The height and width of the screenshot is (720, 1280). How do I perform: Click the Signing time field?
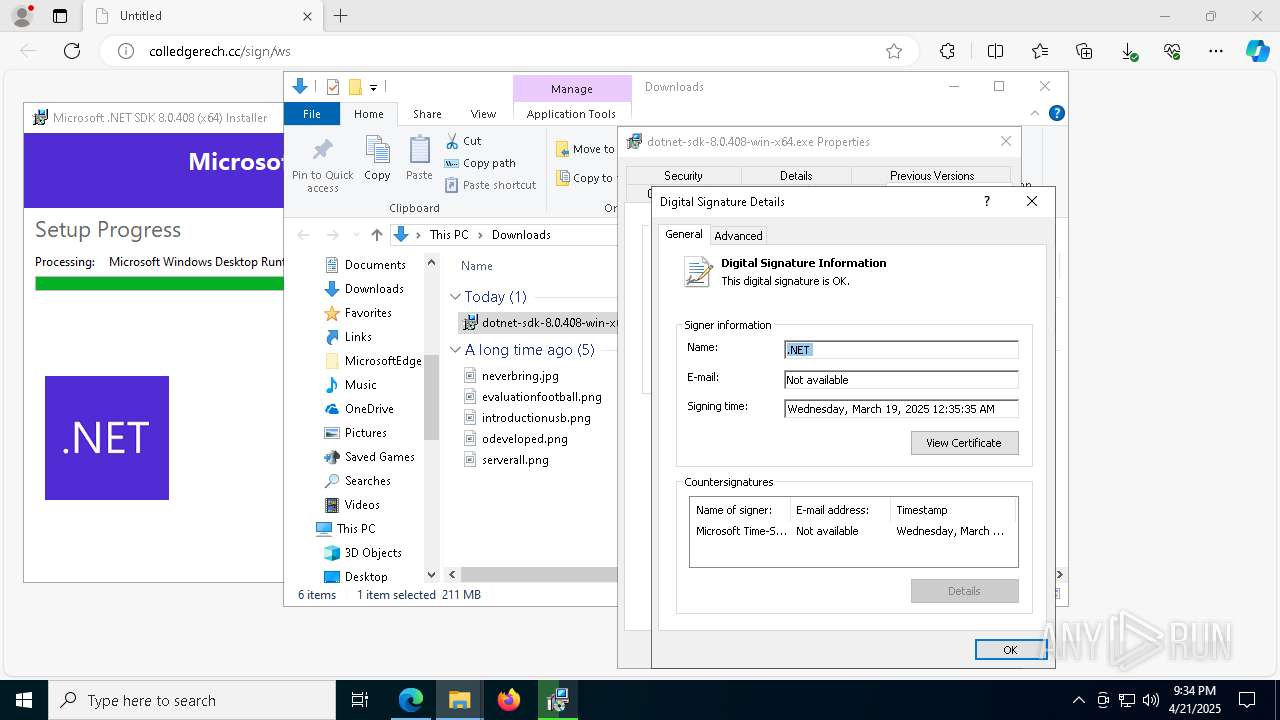click(x=901, y=409)
